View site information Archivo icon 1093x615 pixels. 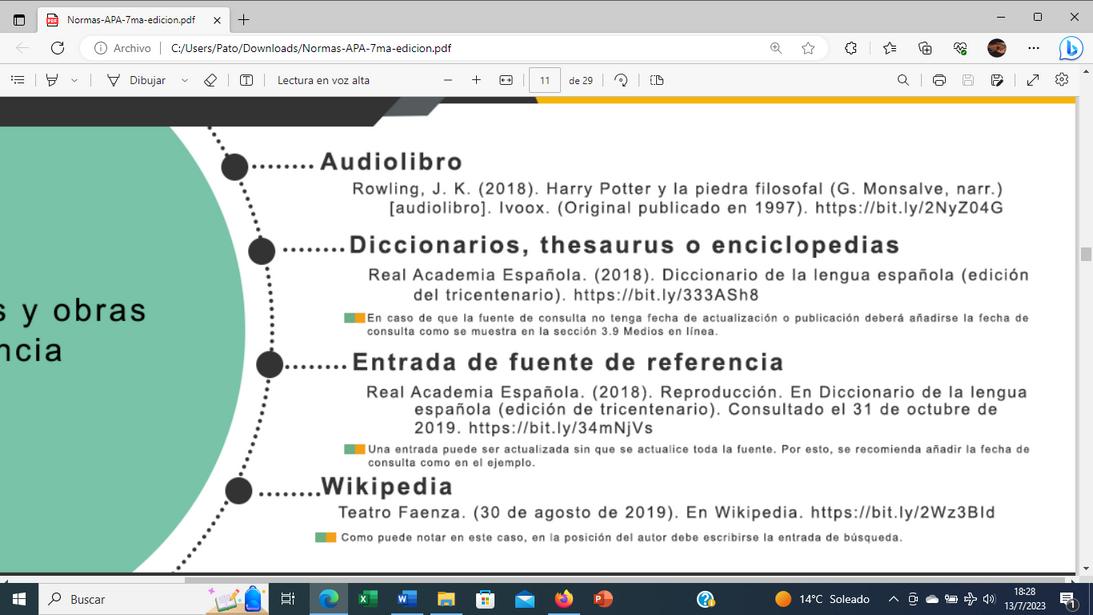click(x=123, y=48)
